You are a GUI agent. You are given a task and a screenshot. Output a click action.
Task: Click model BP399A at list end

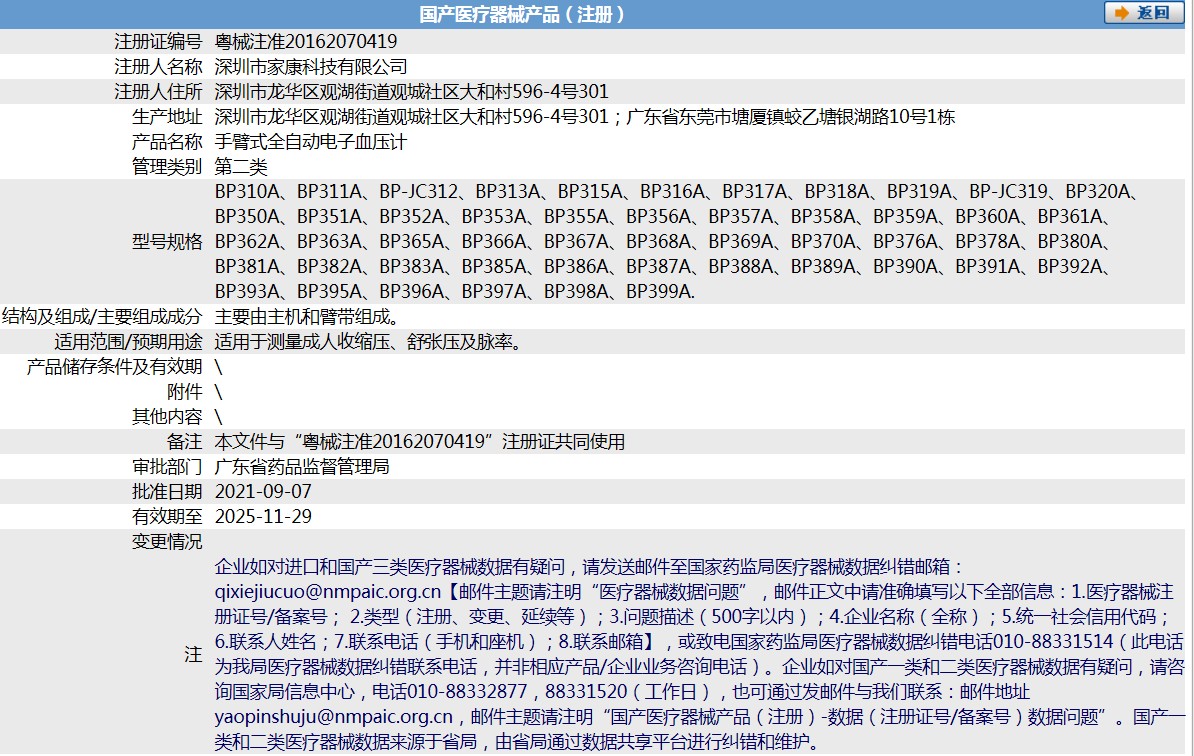(659, 292)
